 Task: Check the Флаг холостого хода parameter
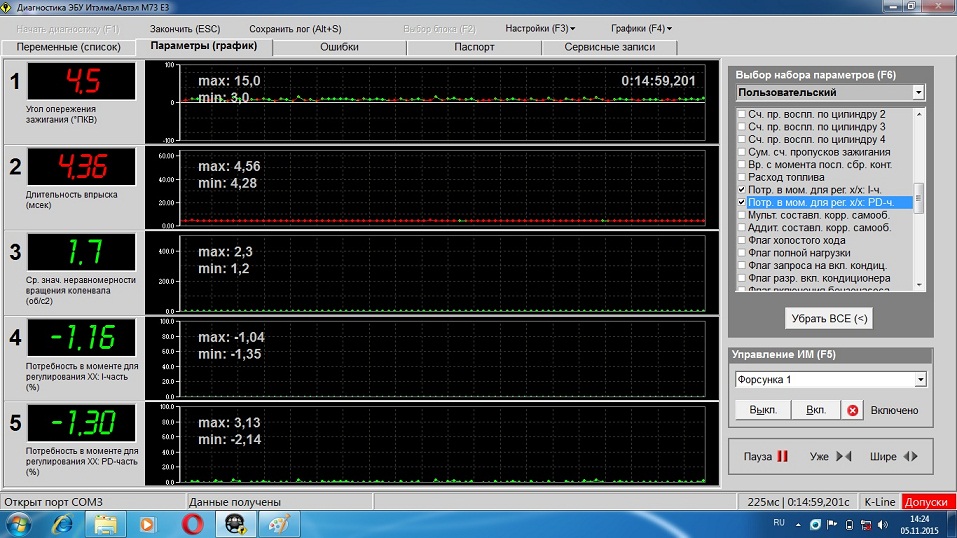(741, 240)
